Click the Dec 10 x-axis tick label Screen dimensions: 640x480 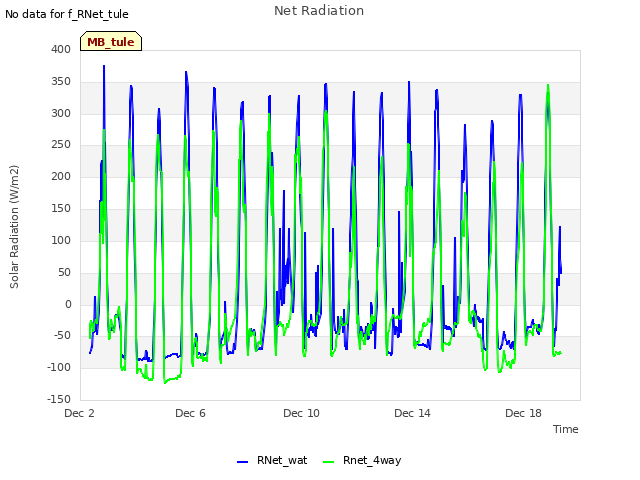point(301,413)
